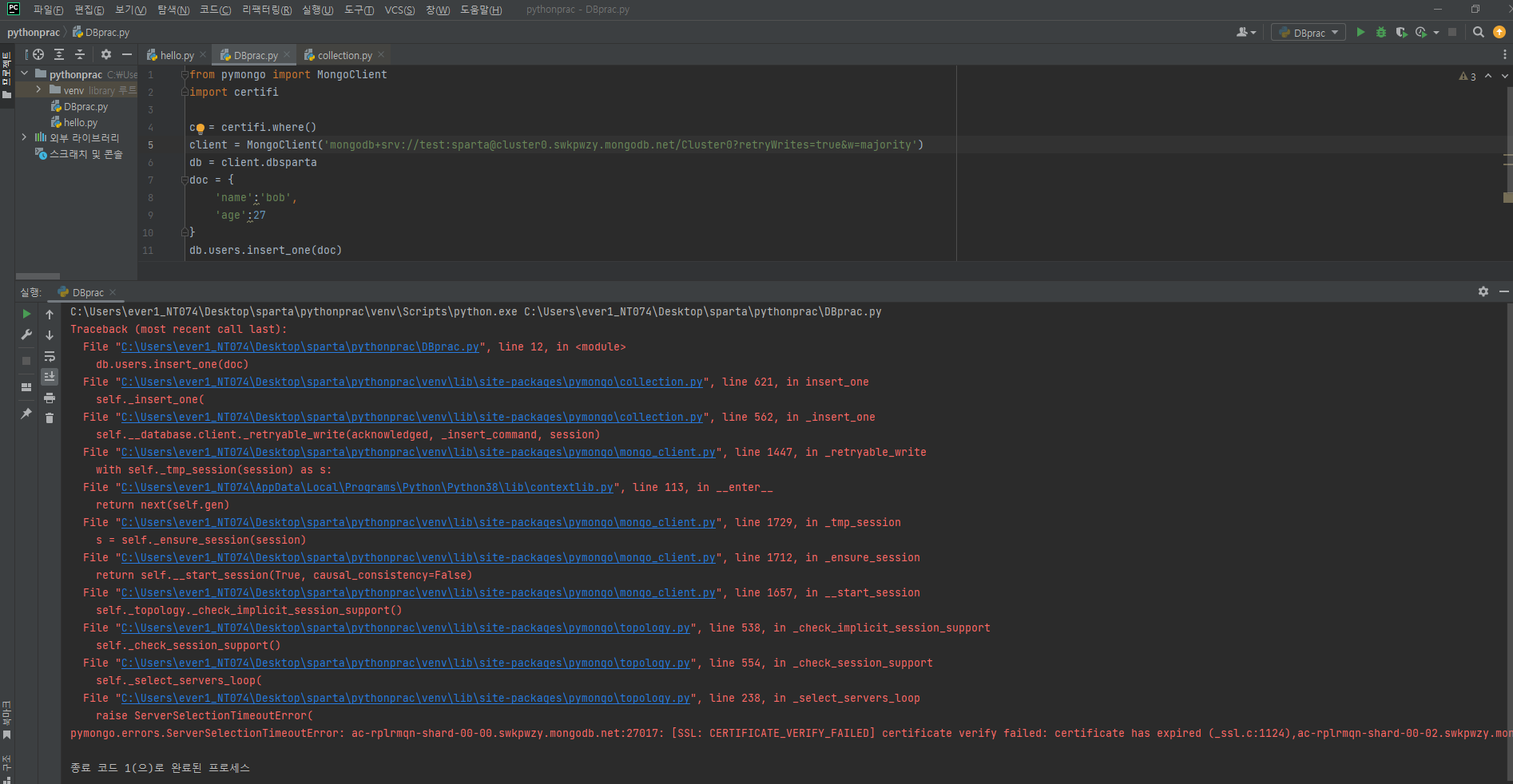
Task: Expand all in project tree toolbar
Action: (x=59, y=54)
